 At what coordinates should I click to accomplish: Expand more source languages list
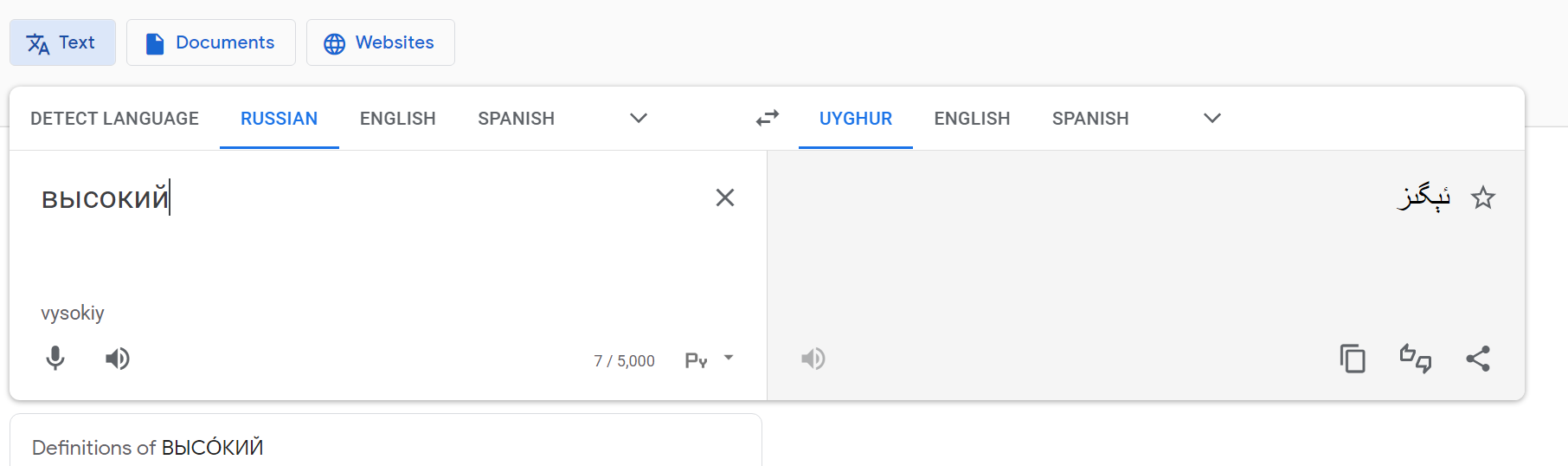[x=639, y=119]
